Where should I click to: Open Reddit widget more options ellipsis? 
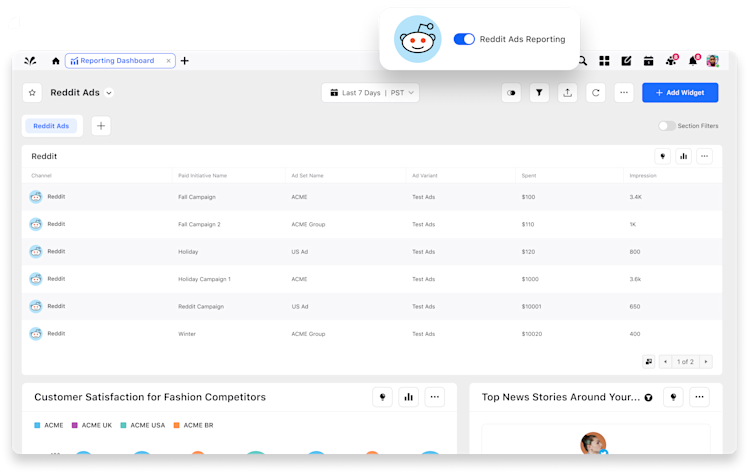coord(705,156)
